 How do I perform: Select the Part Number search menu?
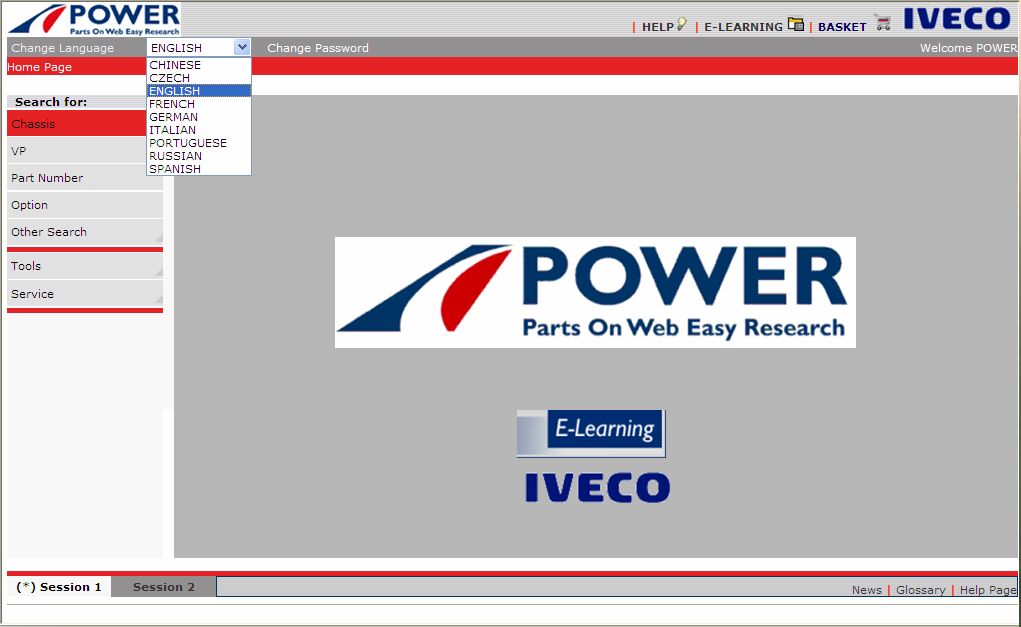point(85,178)
